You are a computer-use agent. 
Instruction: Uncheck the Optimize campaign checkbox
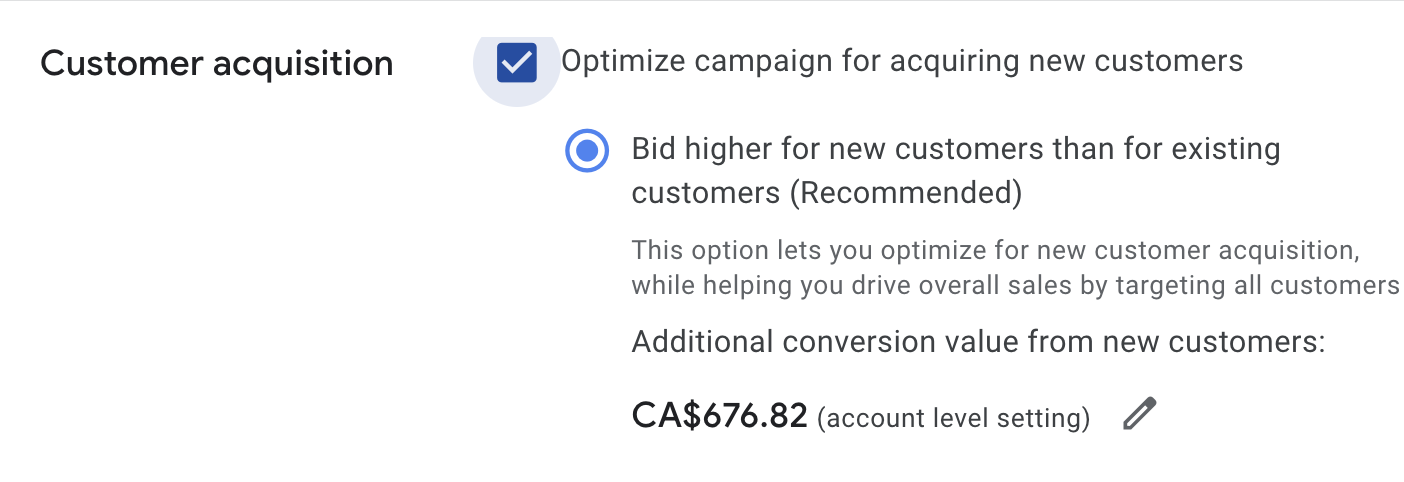[517, 63]
